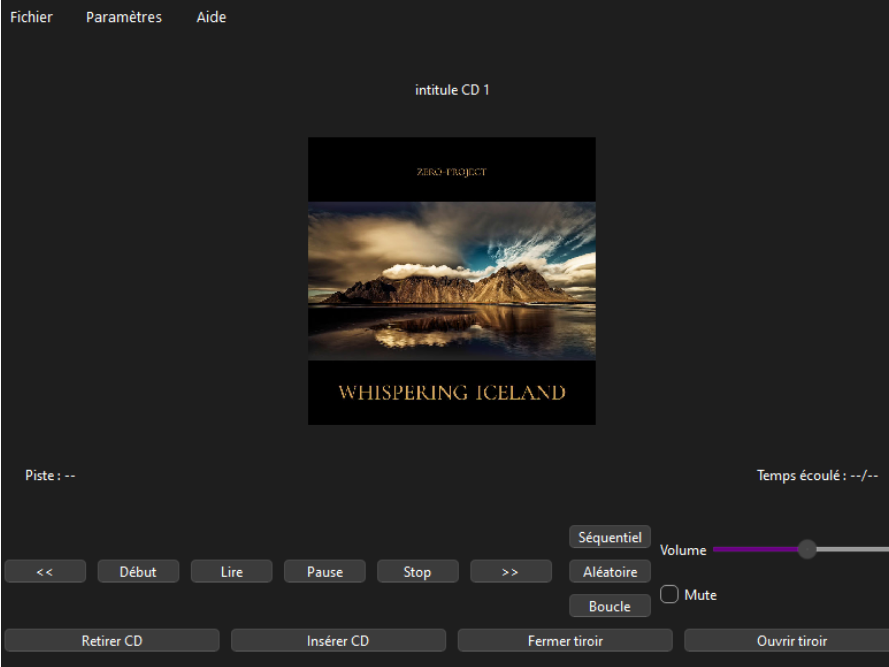Click the Volume slider handle
889x667 pixels.
[807, 549]
